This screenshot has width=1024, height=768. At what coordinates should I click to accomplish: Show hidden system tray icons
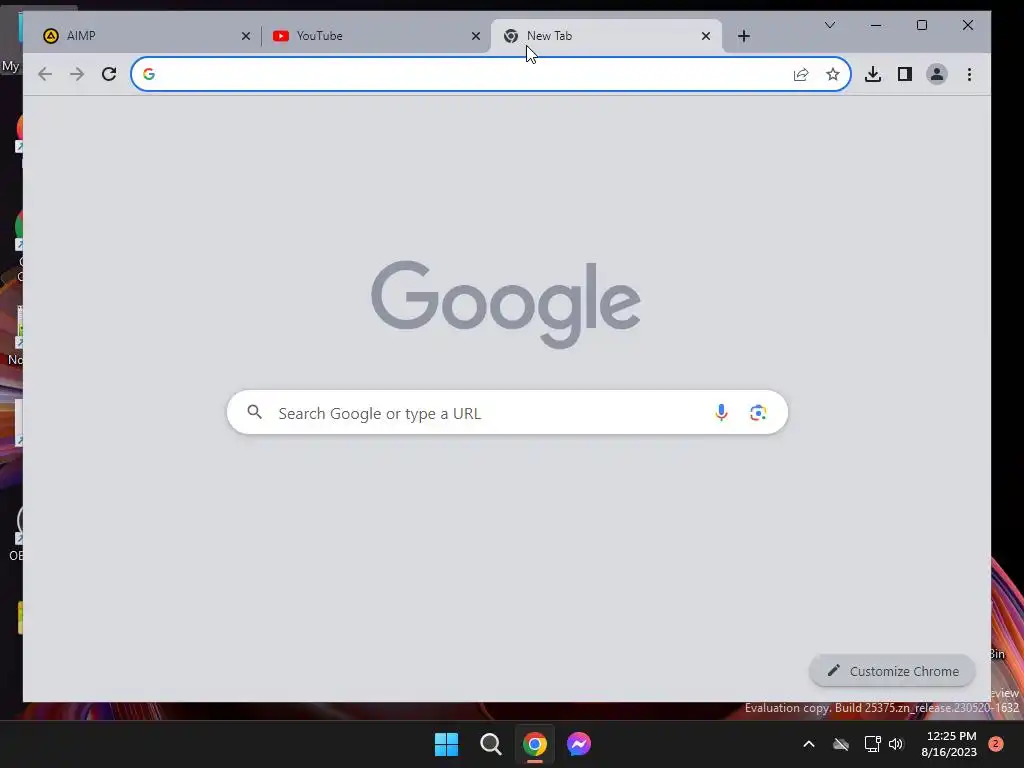coord(808,744)
